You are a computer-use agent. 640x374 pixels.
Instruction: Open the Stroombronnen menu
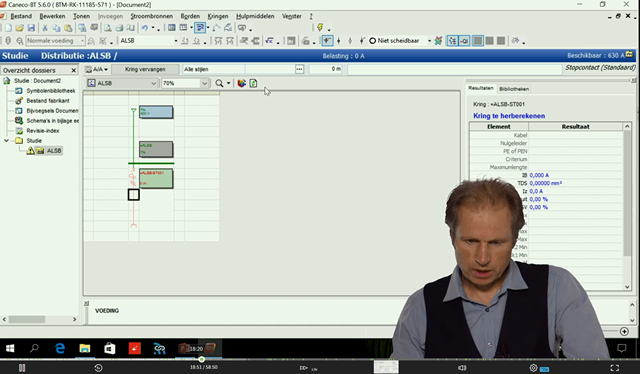(x=151, y=16)
